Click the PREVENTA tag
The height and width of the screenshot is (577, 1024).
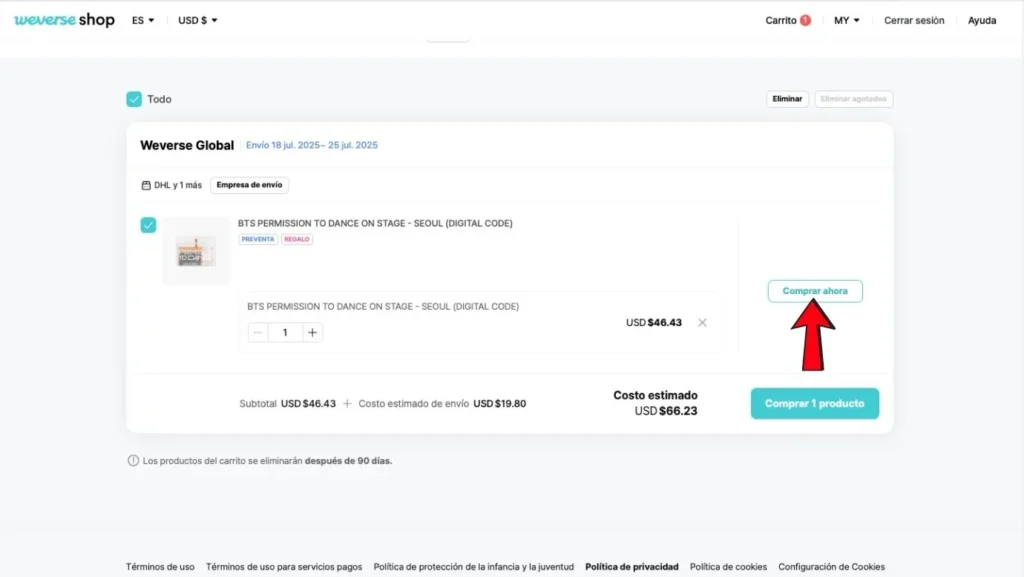click(x=258, y=239)
